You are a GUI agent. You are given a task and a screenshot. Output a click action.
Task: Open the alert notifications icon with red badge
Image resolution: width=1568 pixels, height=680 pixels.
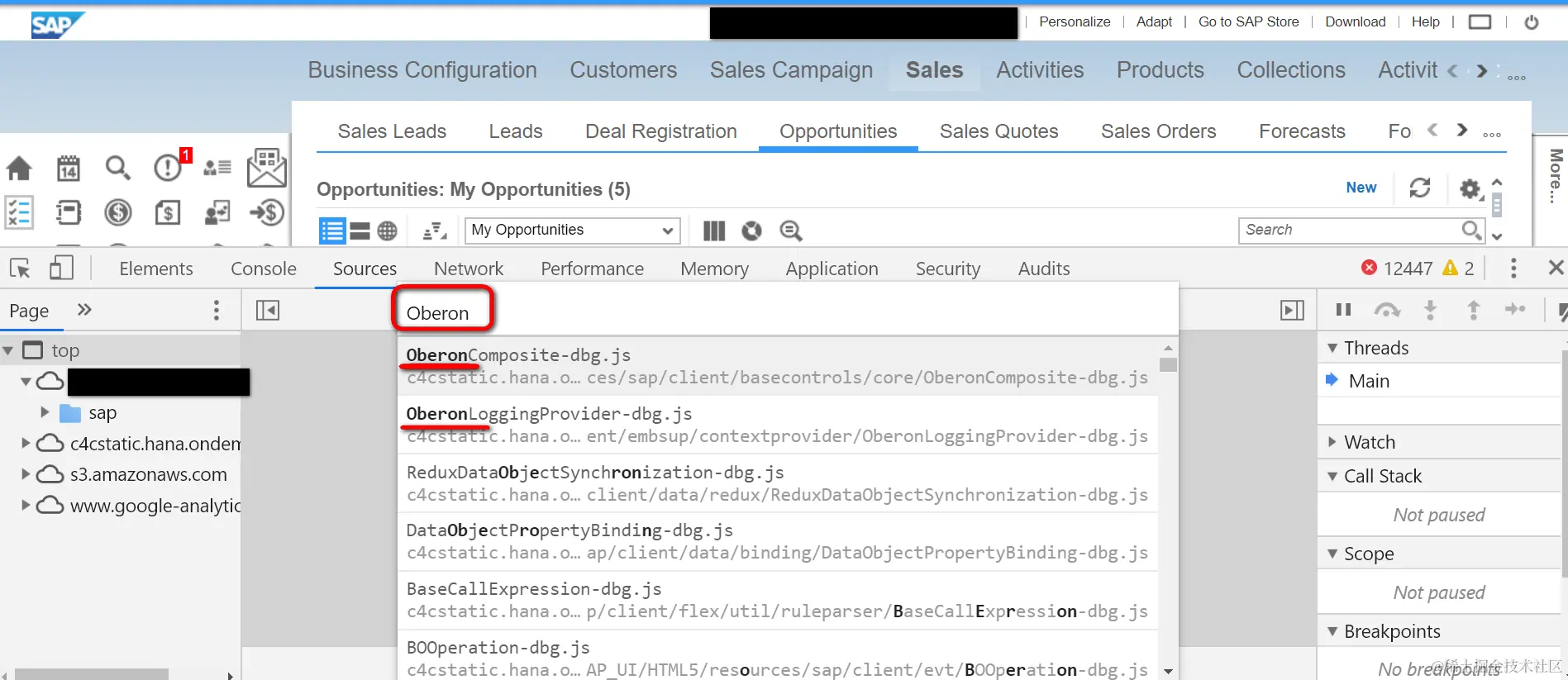169,168
